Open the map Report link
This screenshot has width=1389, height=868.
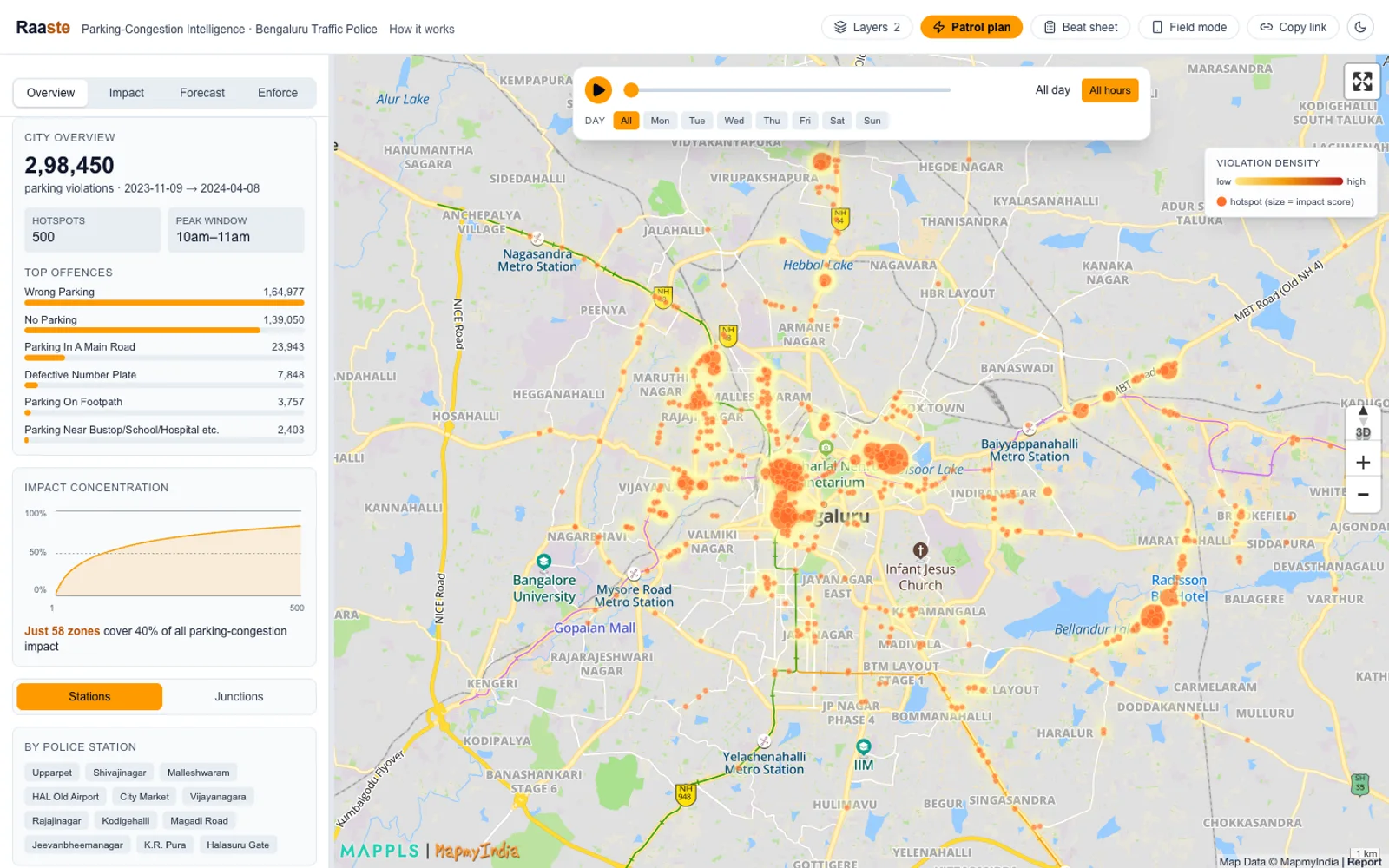coord(1364,862)
